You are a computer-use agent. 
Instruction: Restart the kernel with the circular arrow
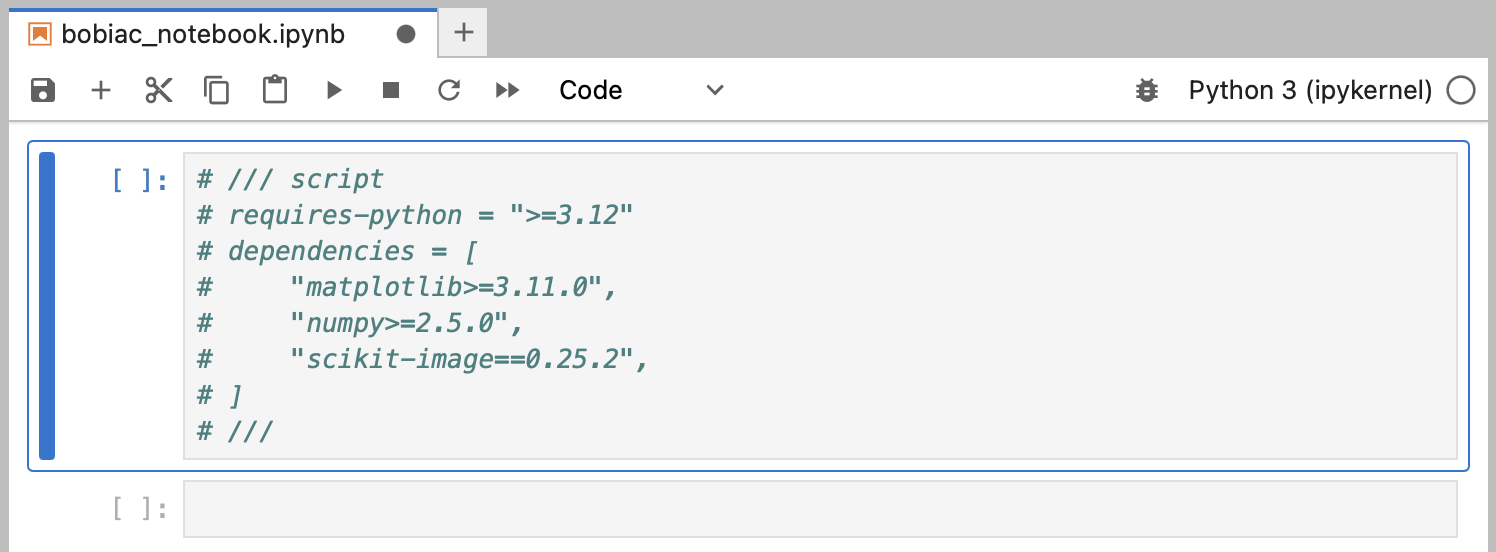(449, 90)
